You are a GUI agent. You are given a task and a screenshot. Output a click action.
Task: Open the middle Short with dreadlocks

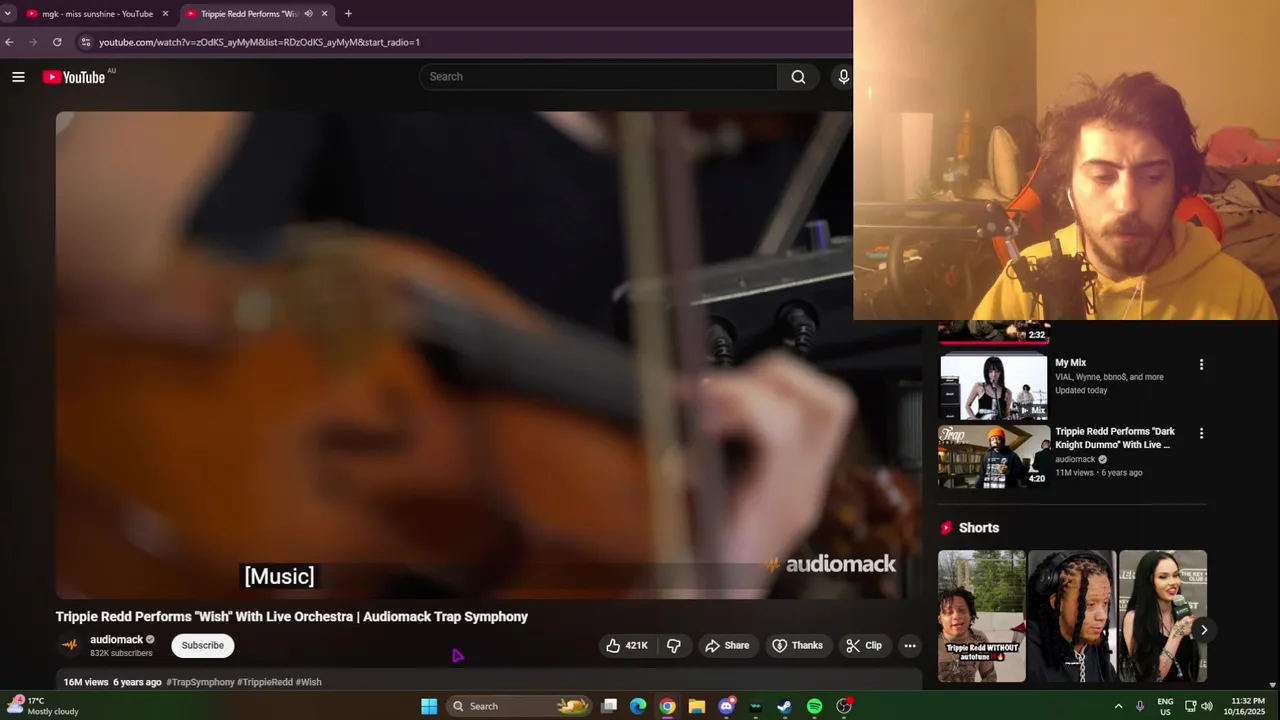click(x=1072, y=616)
